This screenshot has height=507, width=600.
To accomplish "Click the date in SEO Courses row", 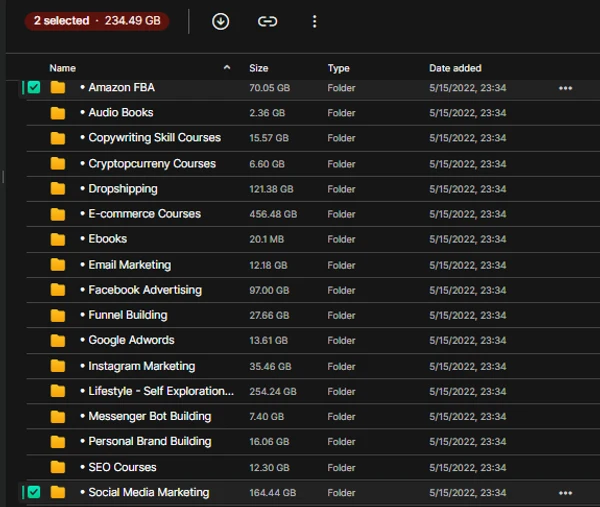I will tap(468, 468).
